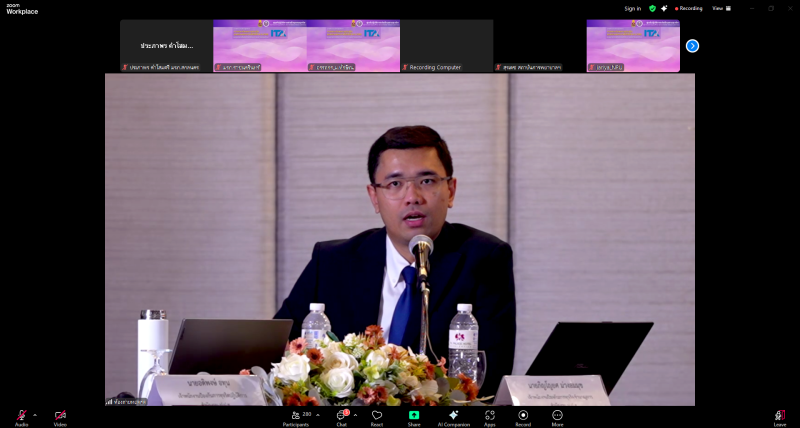
Task: Click the green encryption shield icon
Action: point(653,8)
